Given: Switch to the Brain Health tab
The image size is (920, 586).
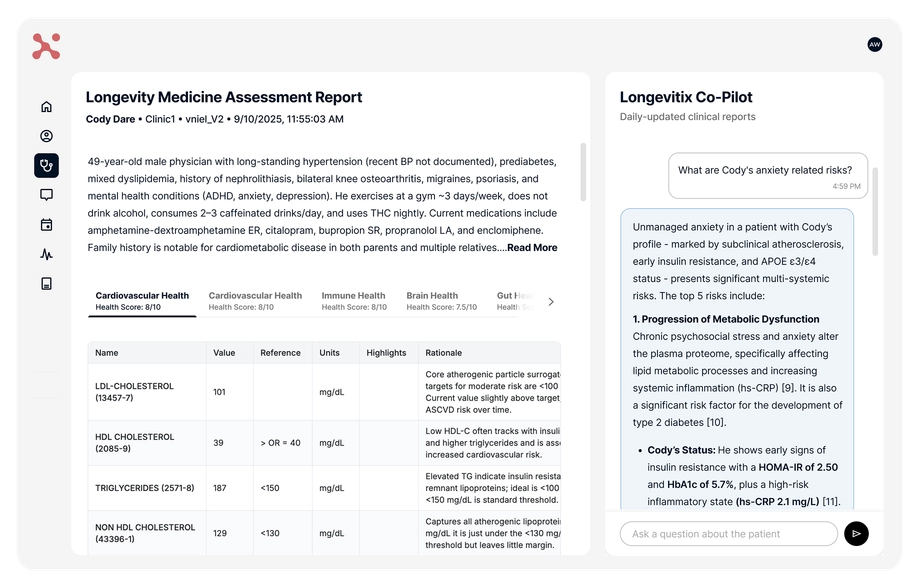Looking at the screenshot, I should click(432, 300).
